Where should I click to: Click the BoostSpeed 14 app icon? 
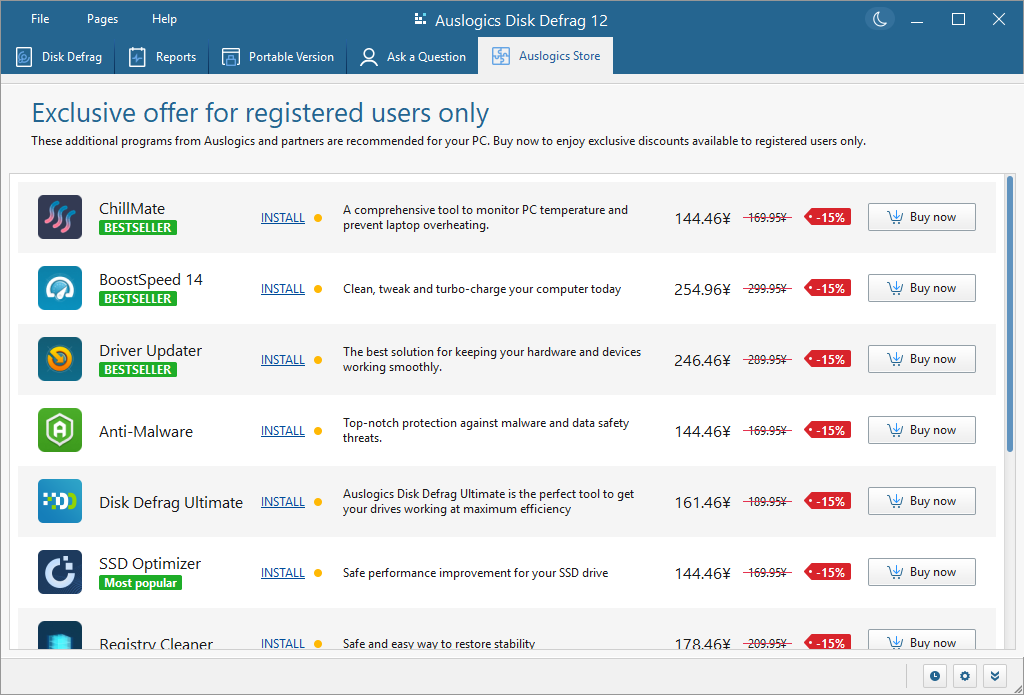coord(60,288)
